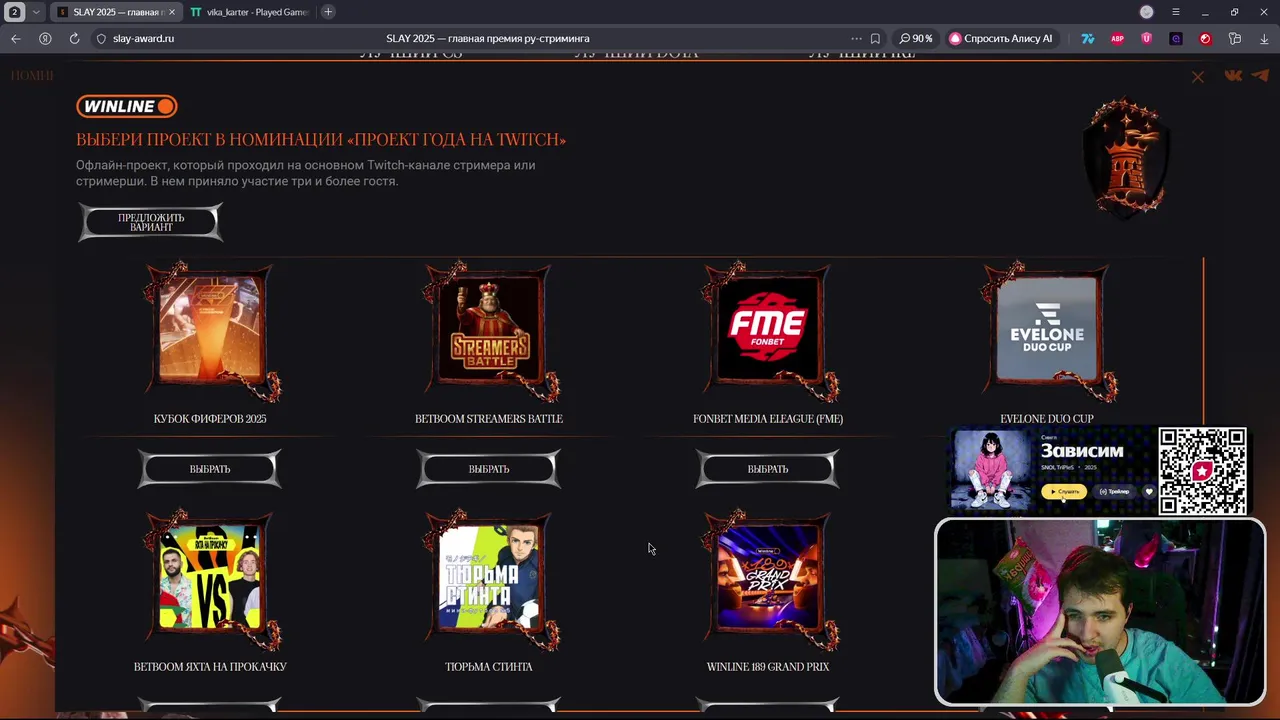Screen dimensions: 1280x720
Task: Expand the tab list chevron
Action: pos(36,12)
